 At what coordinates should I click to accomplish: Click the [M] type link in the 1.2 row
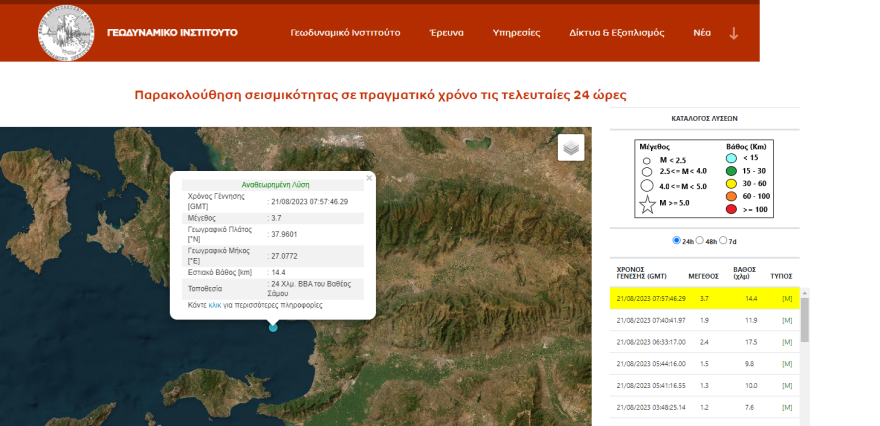pyautogui.click(x=787, y=407)
